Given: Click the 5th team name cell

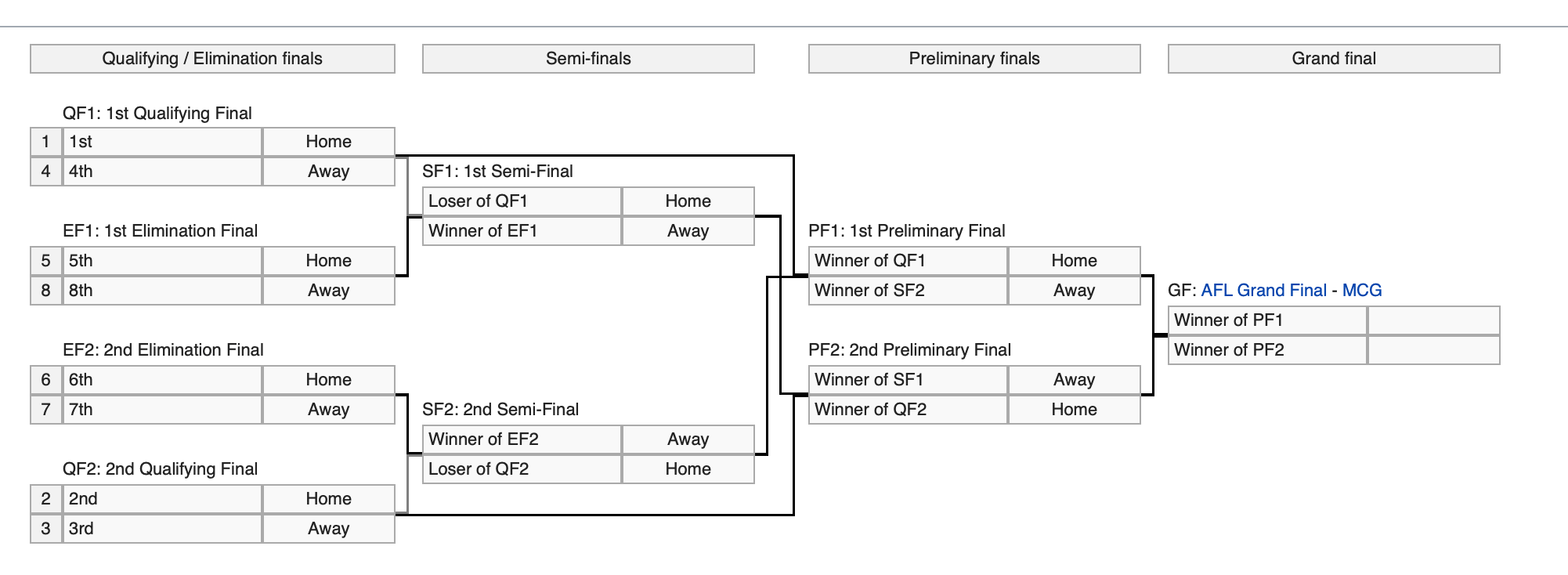Looking at the screenshot, I should pyautogui.click(x=161, y=261).
